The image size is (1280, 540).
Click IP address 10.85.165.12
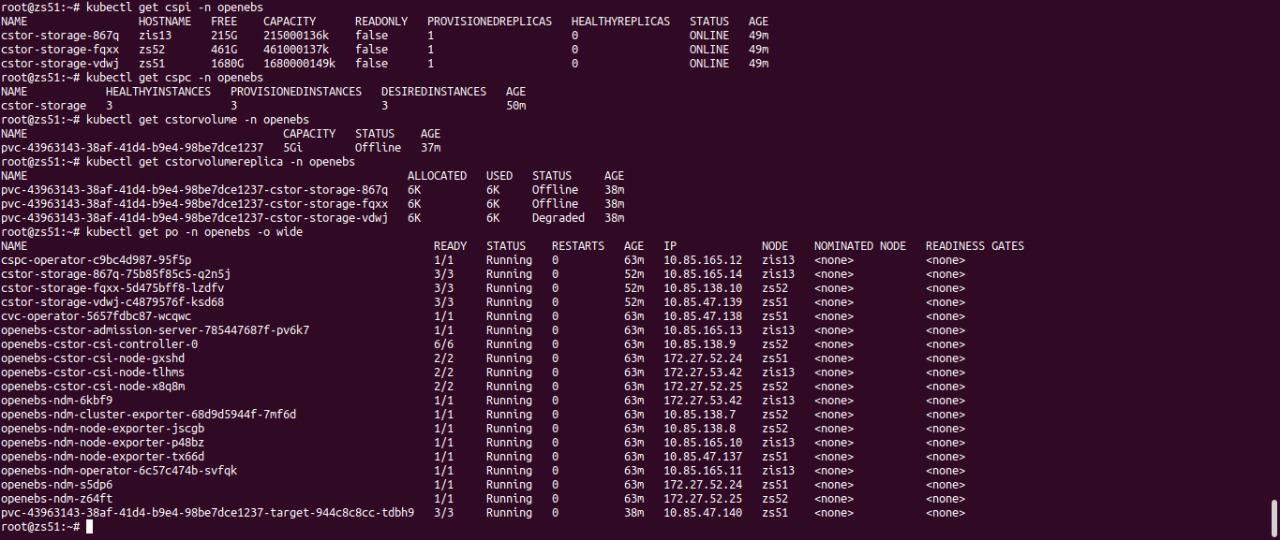(x=703, y=259)
